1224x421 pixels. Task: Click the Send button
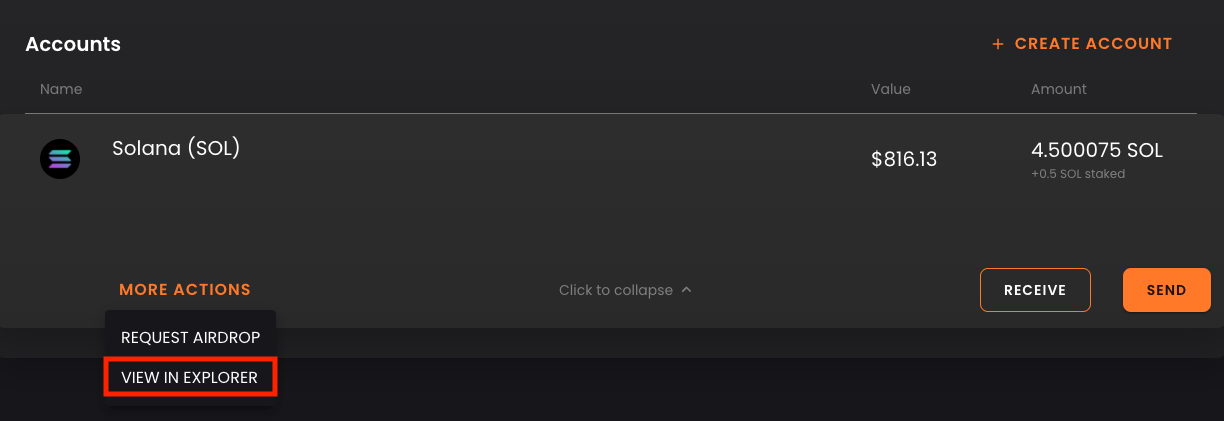pyautogui.click(x=1166, y=290)
